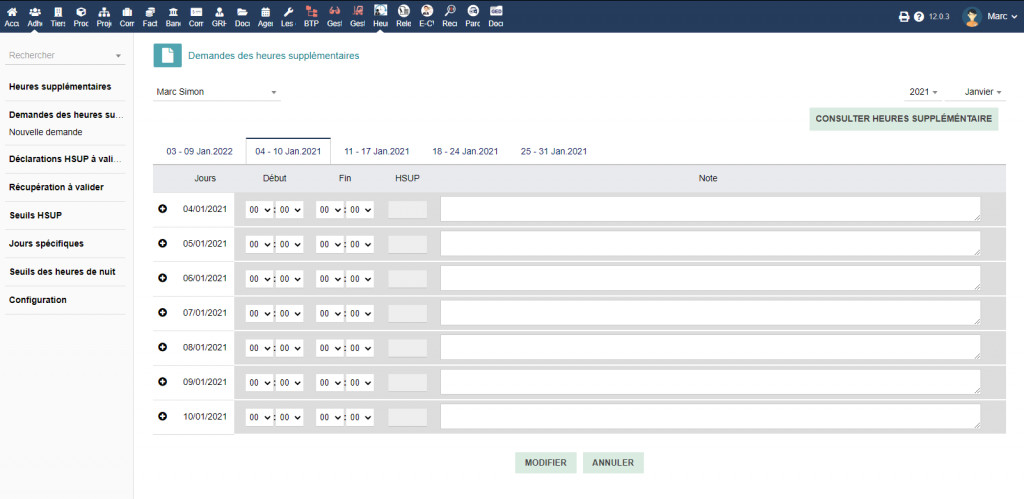
Task: Open Fin hour dropdown for 06/01/2021
Action: [330, 279]
